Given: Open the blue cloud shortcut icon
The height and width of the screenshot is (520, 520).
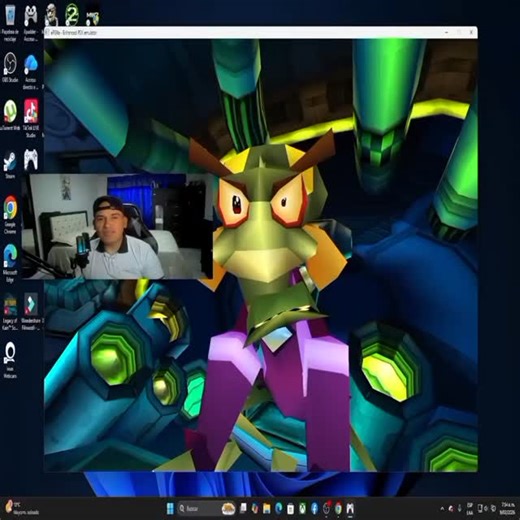Looking at the screenshot, I should pyautogui.click(x=31, y=65).
